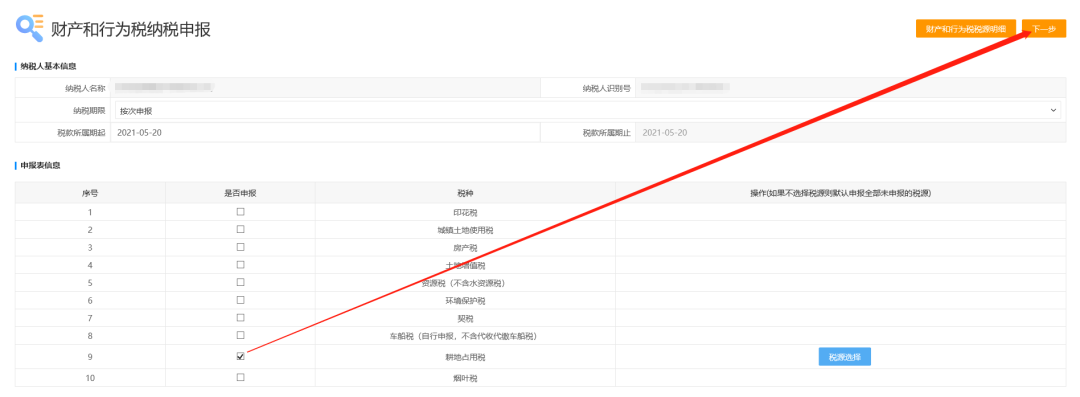The height and width of the screenshot is (397, 1080).
Task: Click the 车船税（自行申报）cell
Action: pyautogui.click(x=465, y=336)
